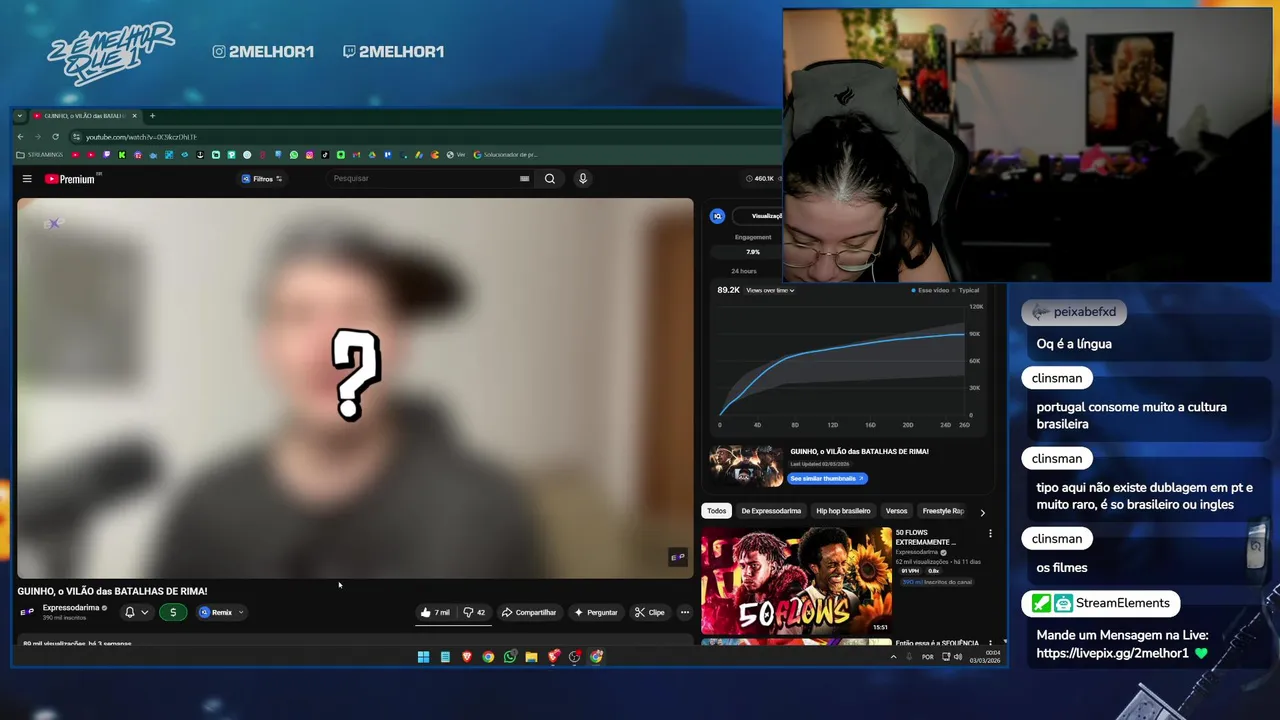Open the Windows Start menu
This screenshot has width=1280, height=720.
(423, 657)
